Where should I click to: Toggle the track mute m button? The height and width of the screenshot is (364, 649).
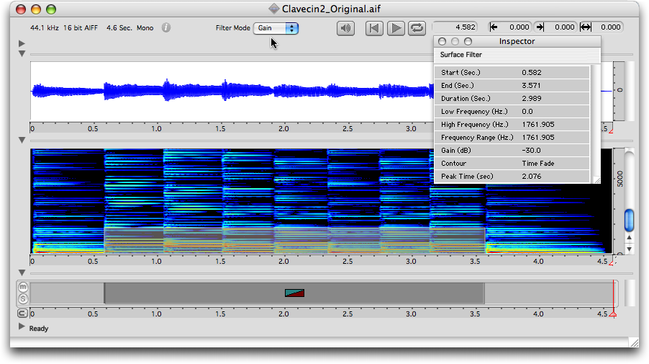tap(23, 287)
